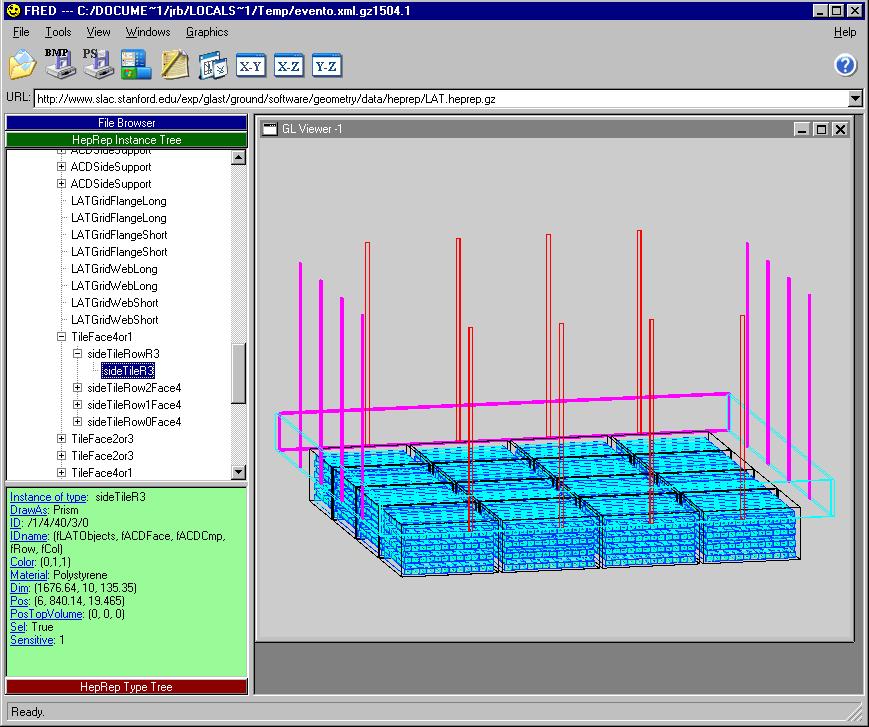The width and height of the screenshot is (869, 727).
Task: Open the Tools menu
Action: pyautogui.click(x=58, y=32)
